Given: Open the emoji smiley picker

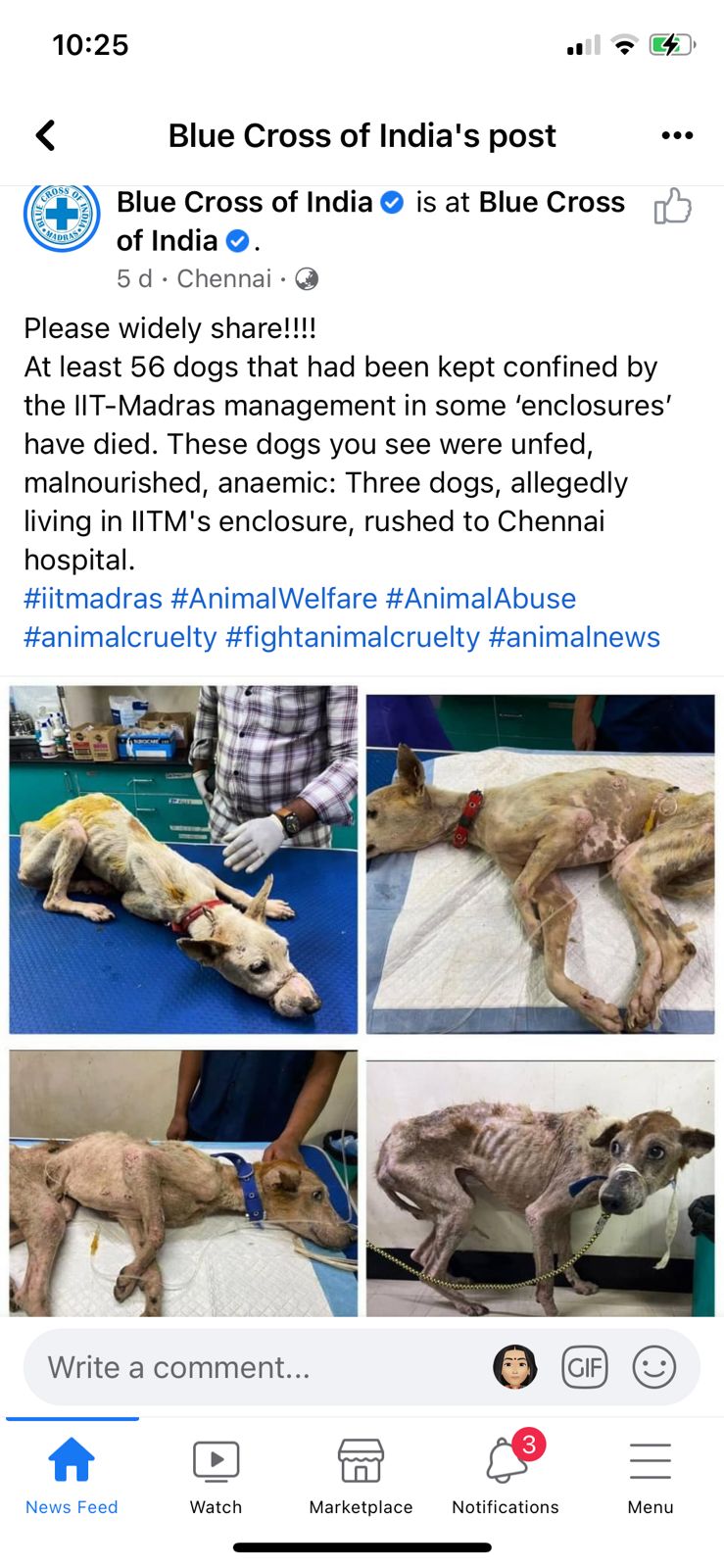Looking at the screenshot, I should [x=654, y=1366].
